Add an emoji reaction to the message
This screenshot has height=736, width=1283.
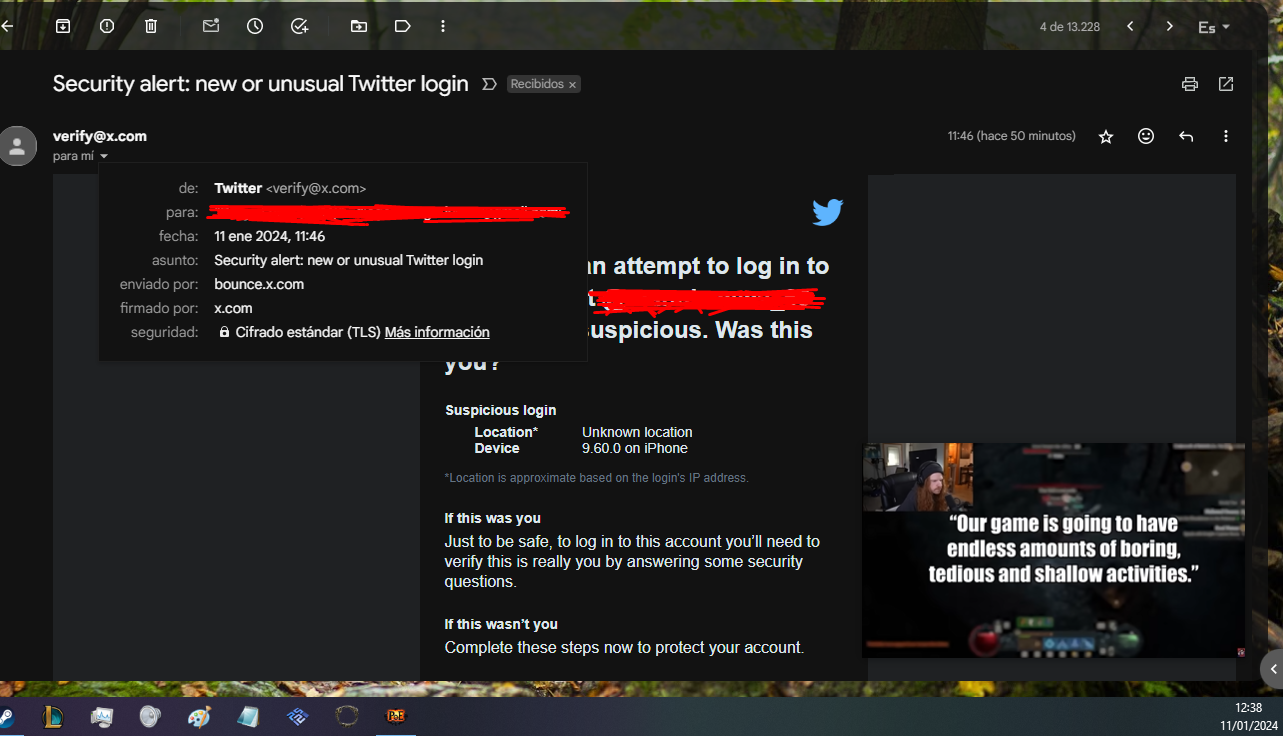pyautogui.click(x=1146, y=136)
